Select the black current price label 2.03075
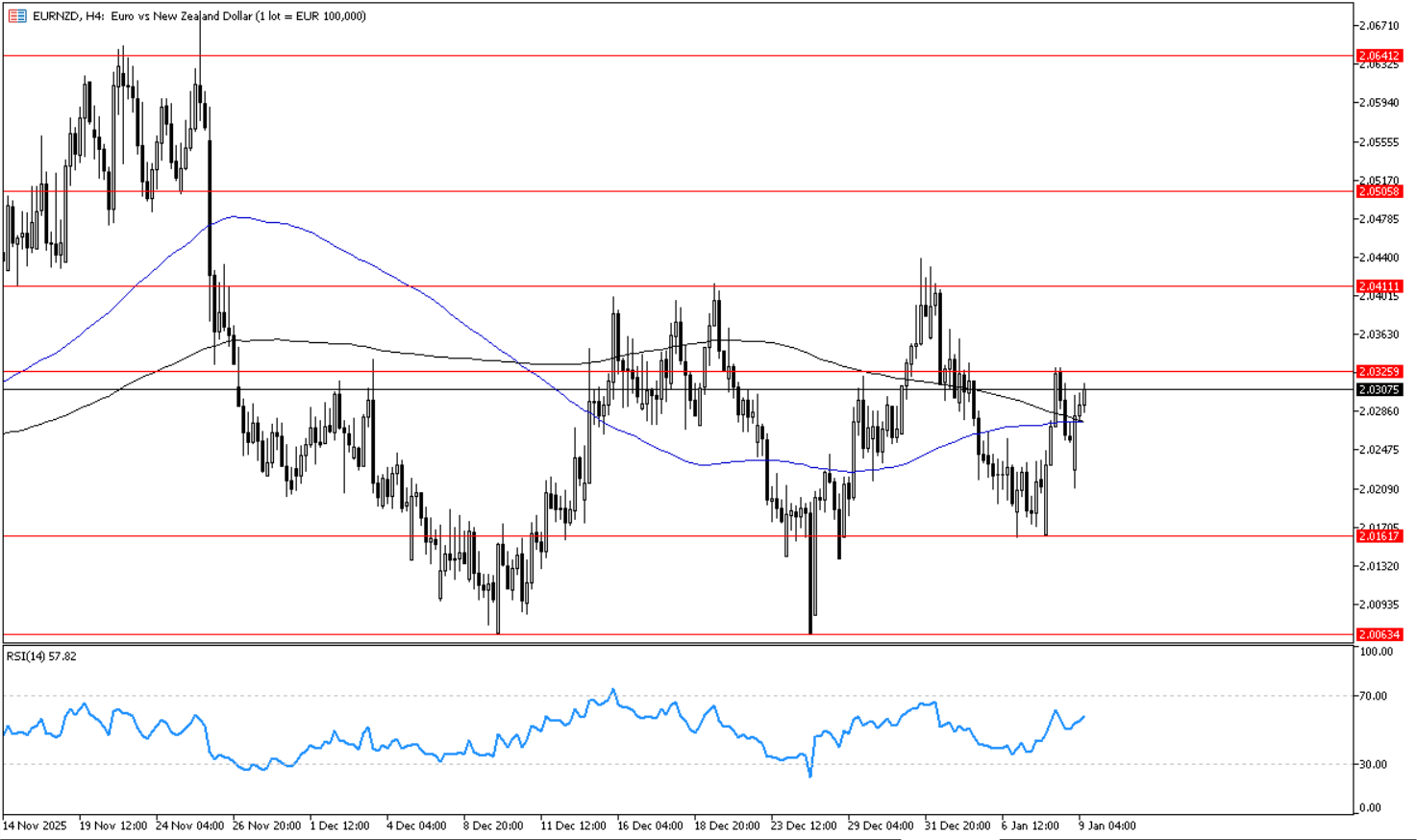Viewport: 1417px width, 840px height. (1379, 389)
